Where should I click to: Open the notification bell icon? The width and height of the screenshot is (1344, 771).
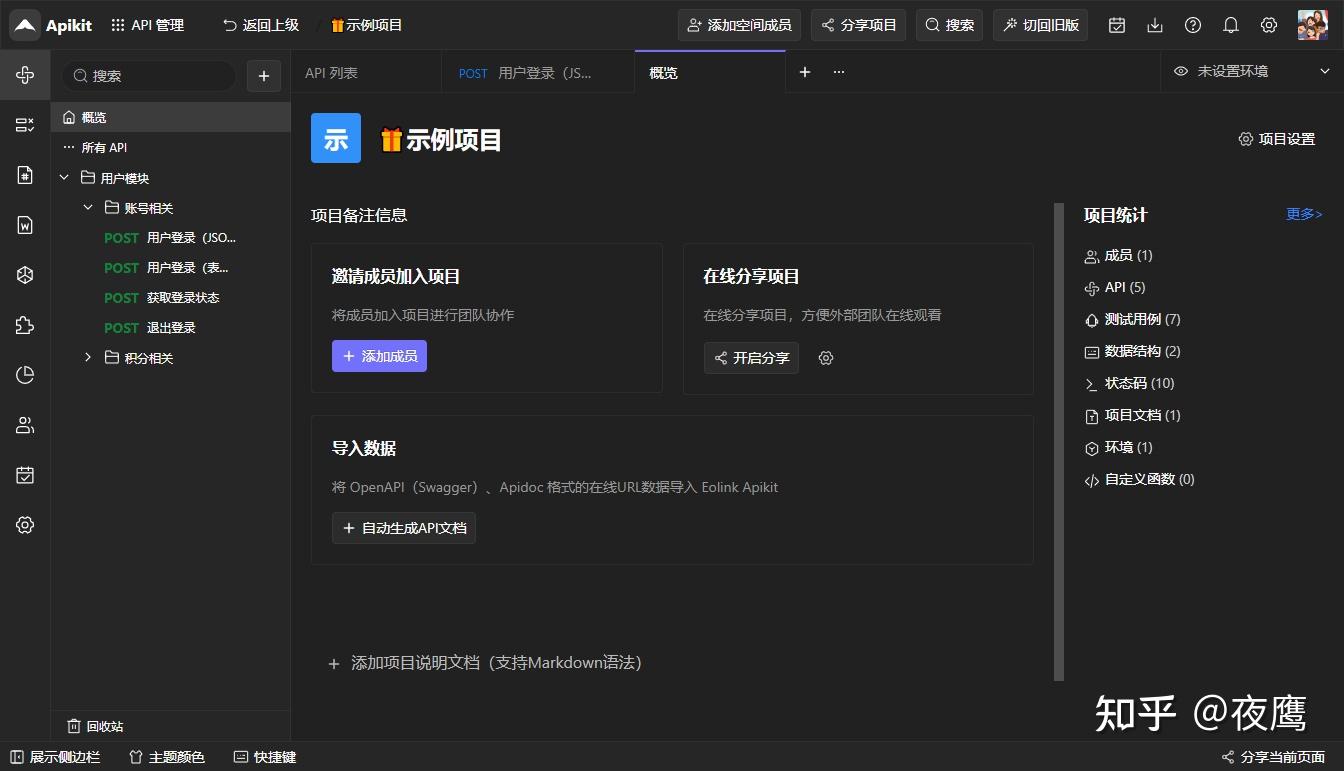pos(1231,25)
